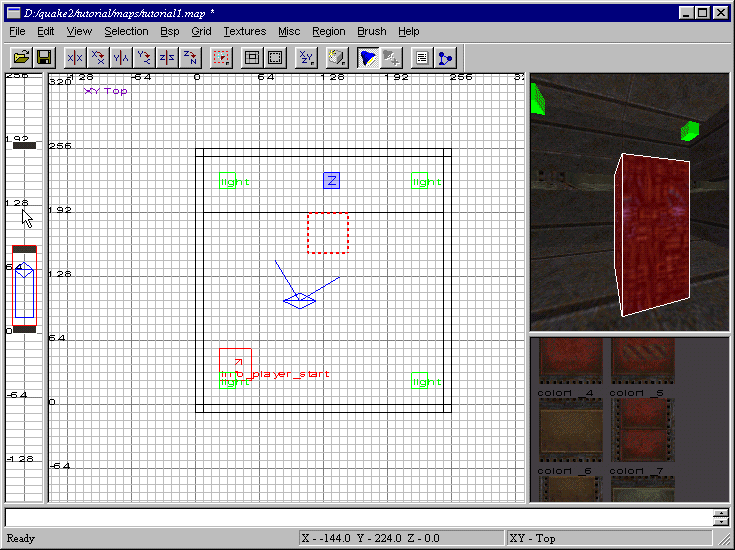Click the red brush outline in Z window
Screen dimensions: 735x550
tap(24, 286)
